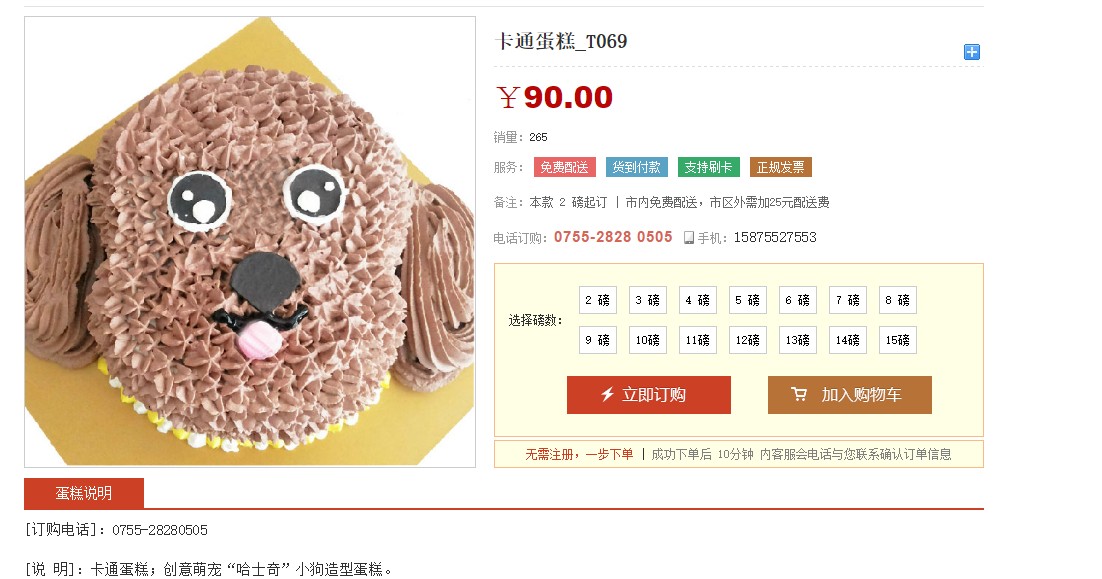Click the 免费配送 service tag

coord(564,167)
